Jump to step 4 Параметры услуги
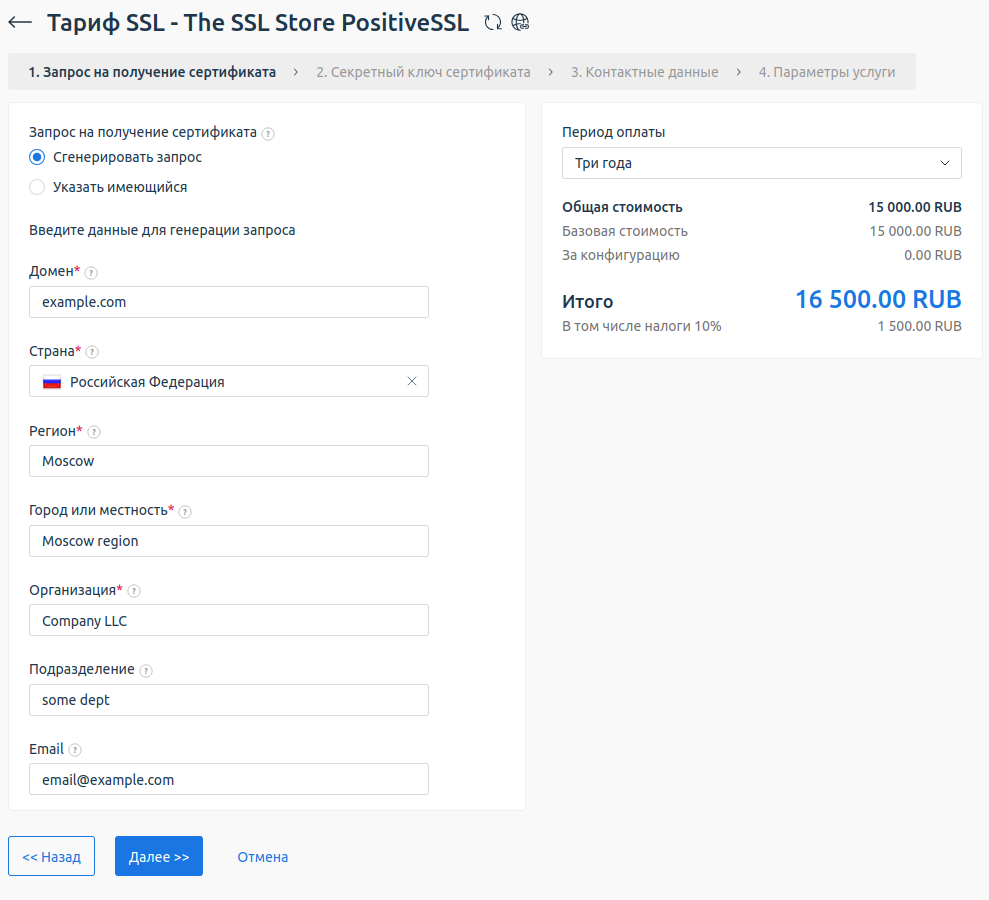Viewport: 989px width, 900px height. 826,72
